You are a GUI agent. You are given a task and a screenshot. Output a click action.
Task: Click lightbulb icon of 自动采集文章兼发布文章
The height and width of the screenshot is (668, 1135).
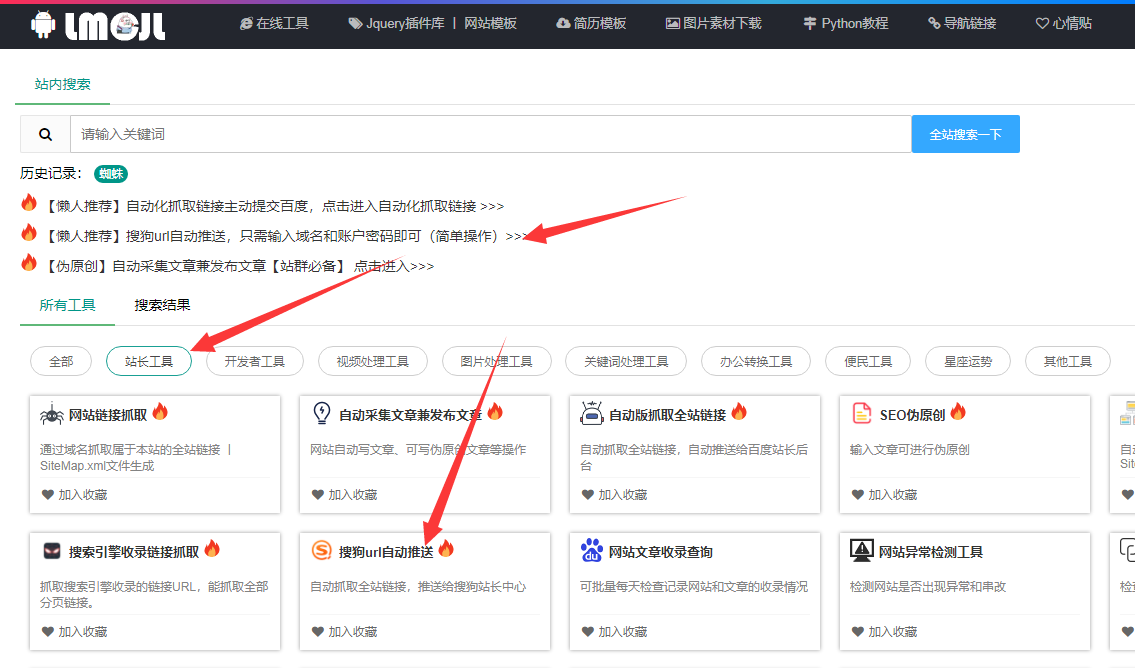click(321, 413)
